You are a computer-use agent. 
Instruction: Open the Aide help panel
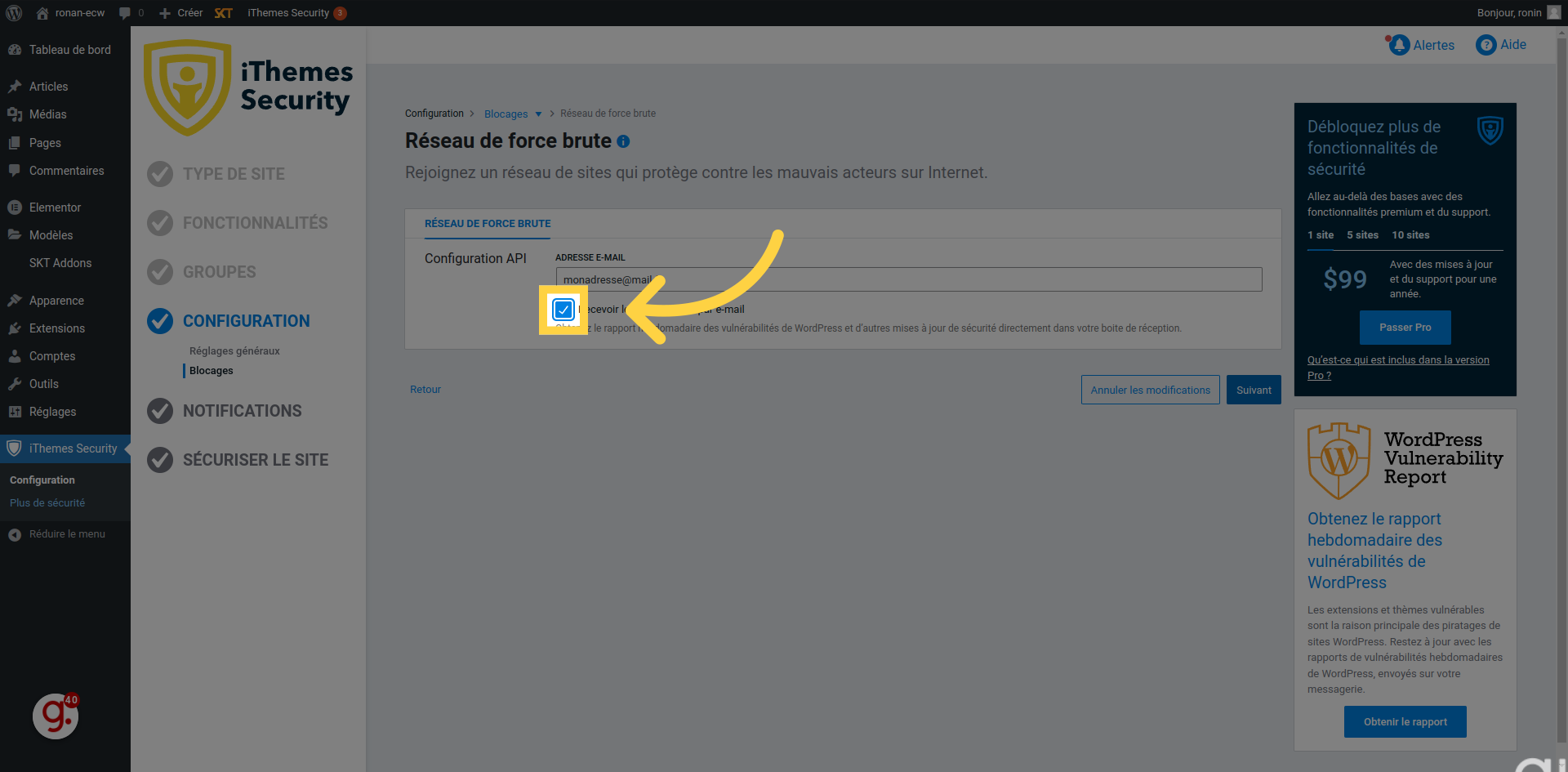click(x=1501, y=45)
